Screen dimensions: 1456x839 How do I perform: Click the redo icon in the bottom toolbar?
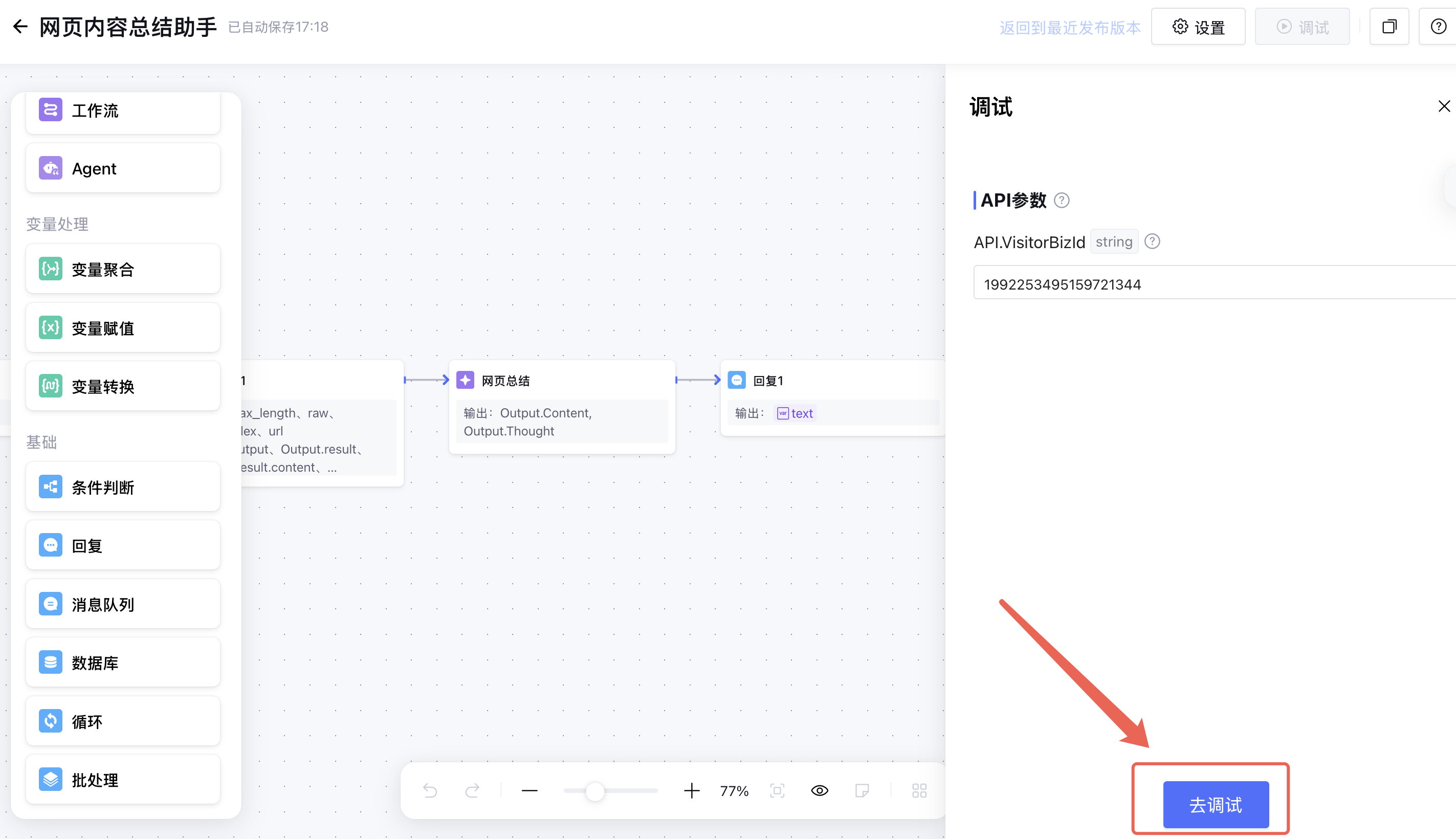pyautogui.click(x=473, y=790)
